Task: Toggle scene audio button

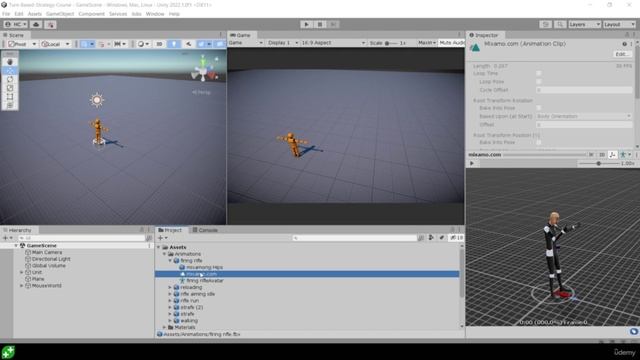Action: tap(188, 44)
